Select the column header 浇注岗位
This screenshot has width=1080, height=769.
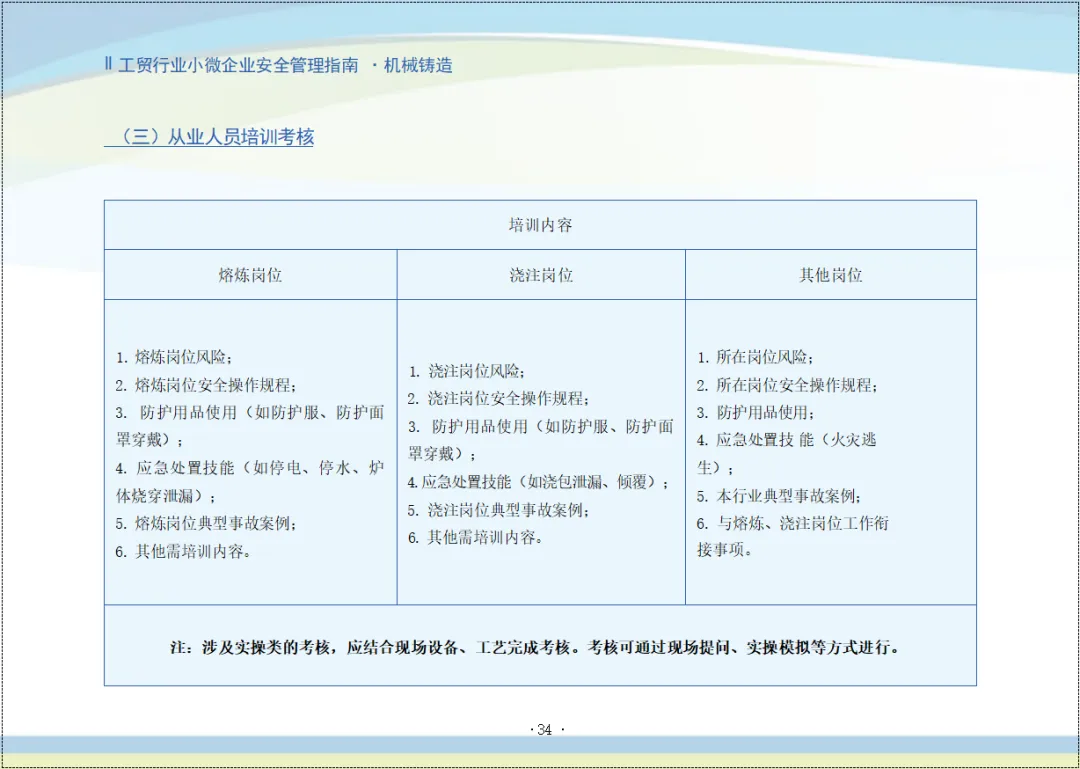pyautogui.click(x=541, y=275)
